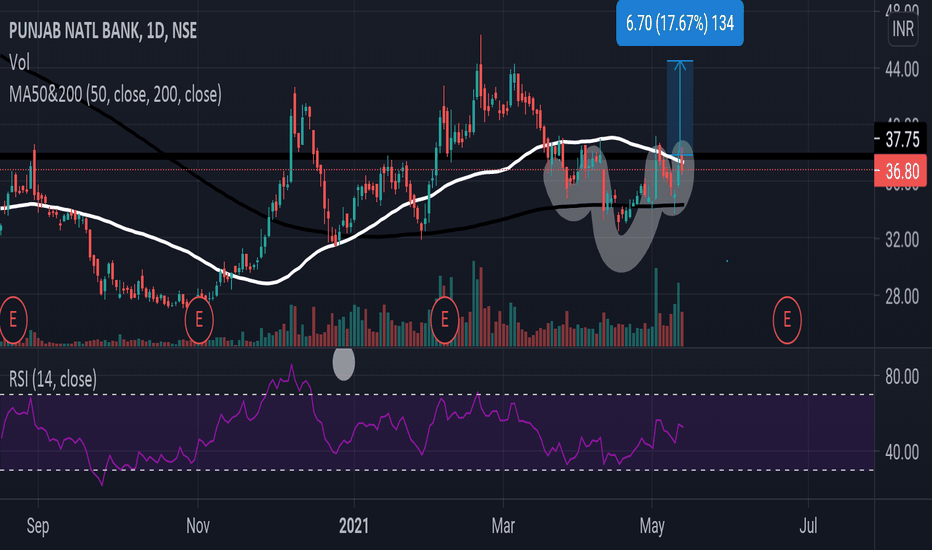
Task: Click the MA50&200 indicator legend
Action: (x=115, y=94)
